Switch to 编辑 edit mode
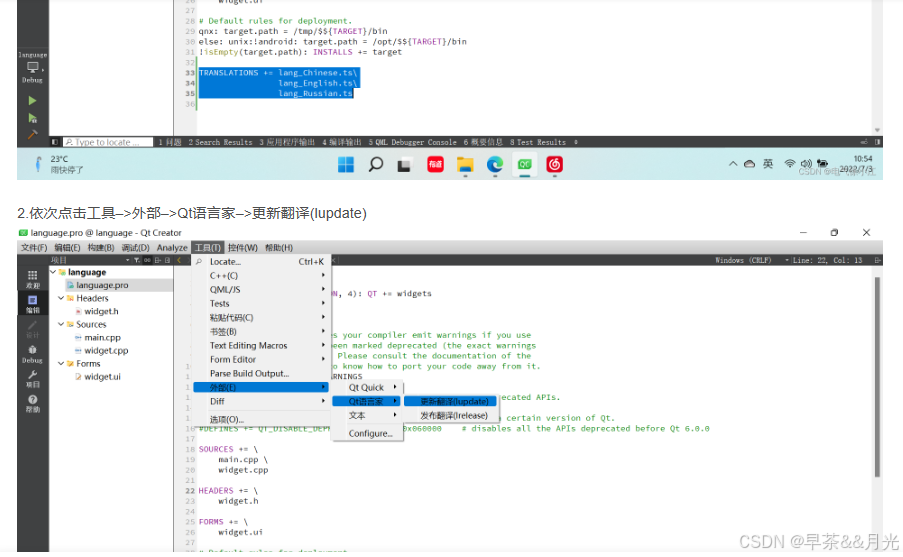Viewport: 903px width, 557px height. (x=32, y=304)
